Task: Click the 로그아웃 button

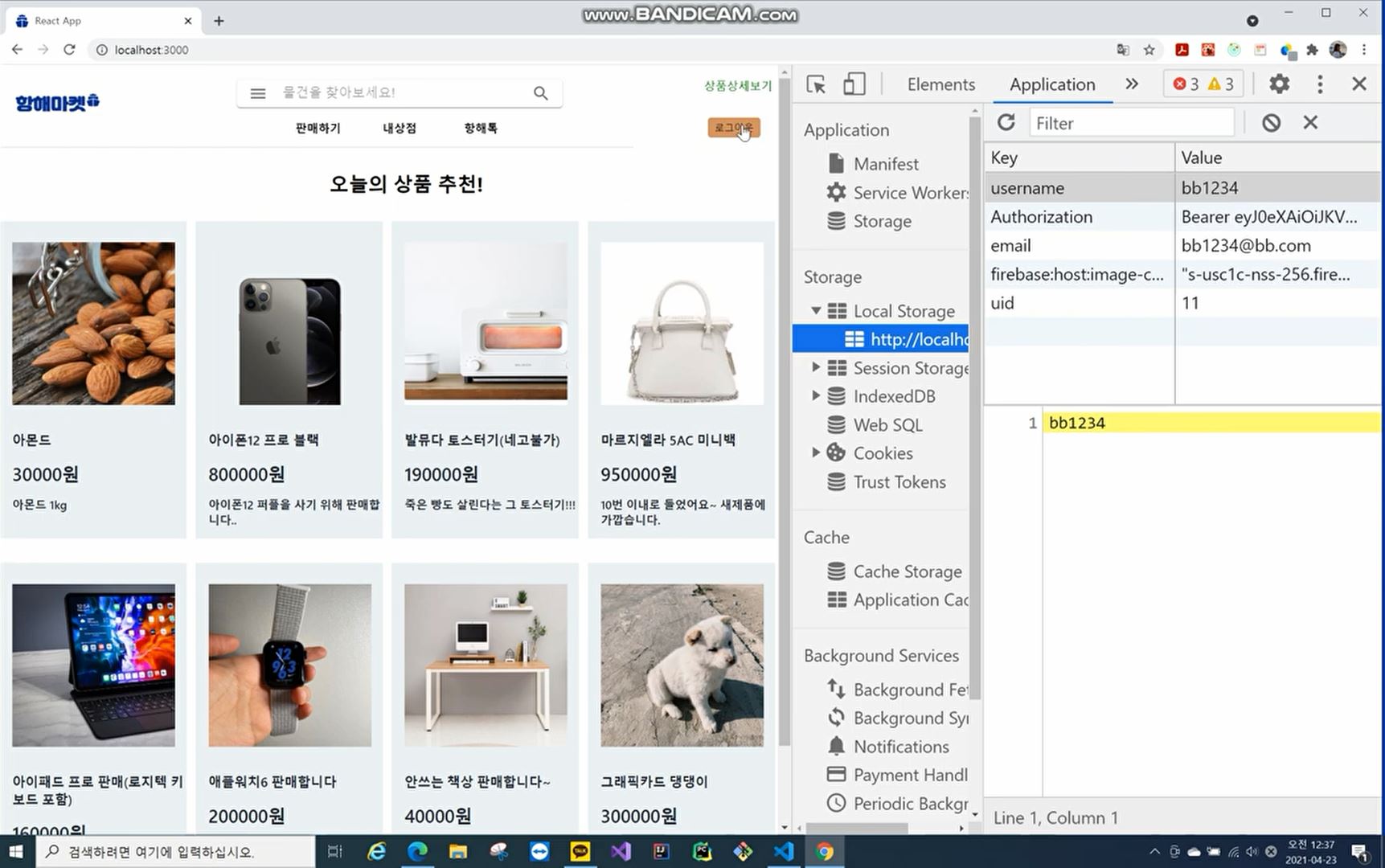Action: pyautogui.click(x=734, y=128)
